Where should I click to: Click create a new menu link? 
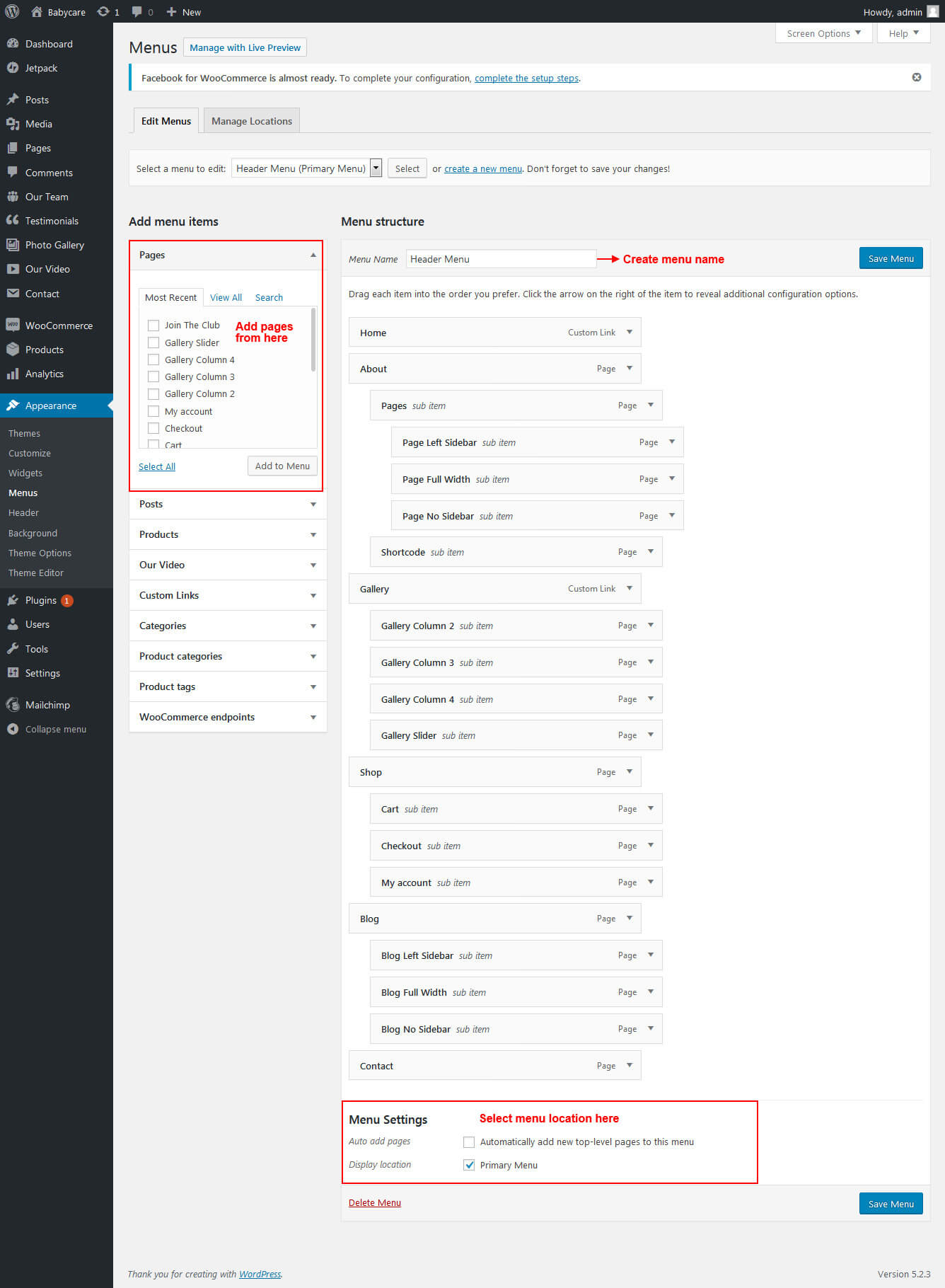tap(483, 168)
